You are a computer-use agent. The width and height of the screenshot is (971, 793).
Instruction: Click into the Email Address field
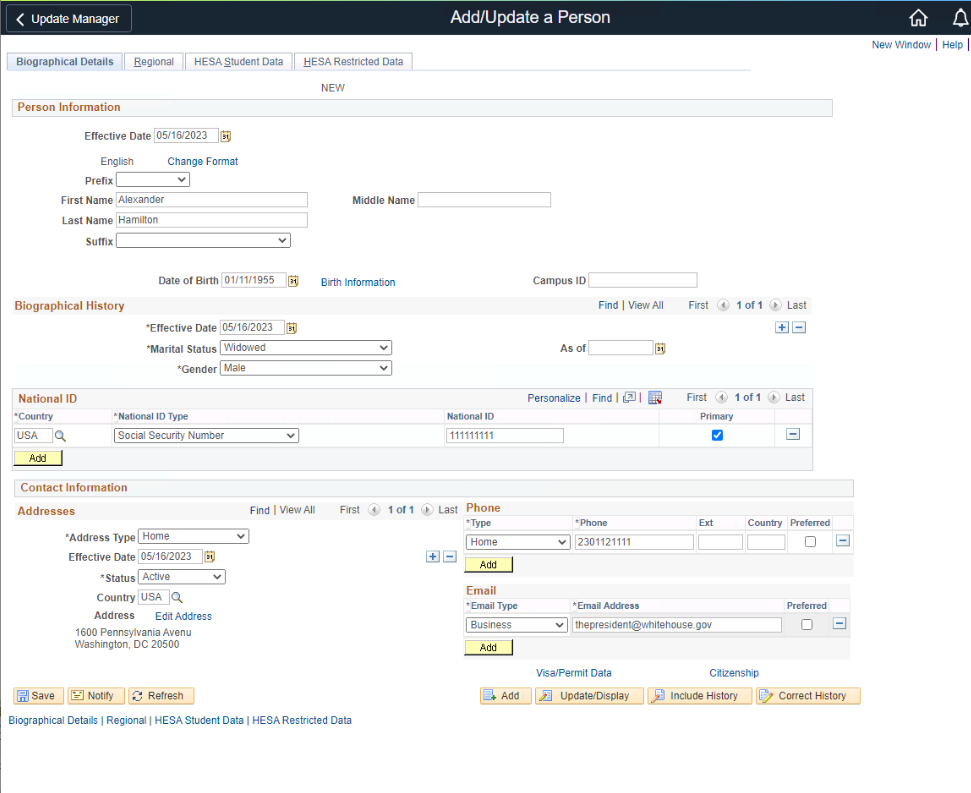(x=677, y=625)
